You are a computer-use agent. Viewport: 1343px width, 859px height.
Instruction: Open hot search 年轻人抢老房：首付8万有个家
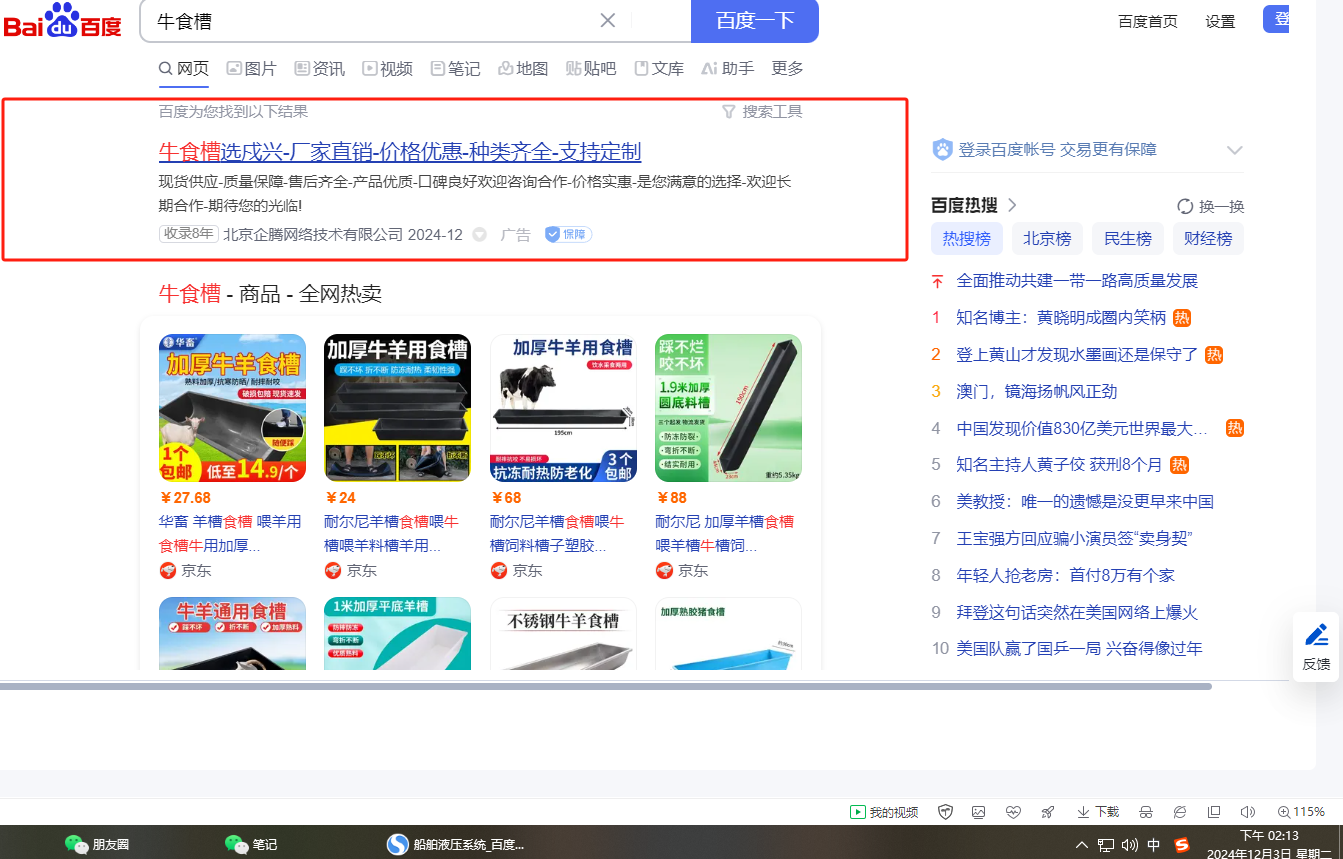(1066, 576)
